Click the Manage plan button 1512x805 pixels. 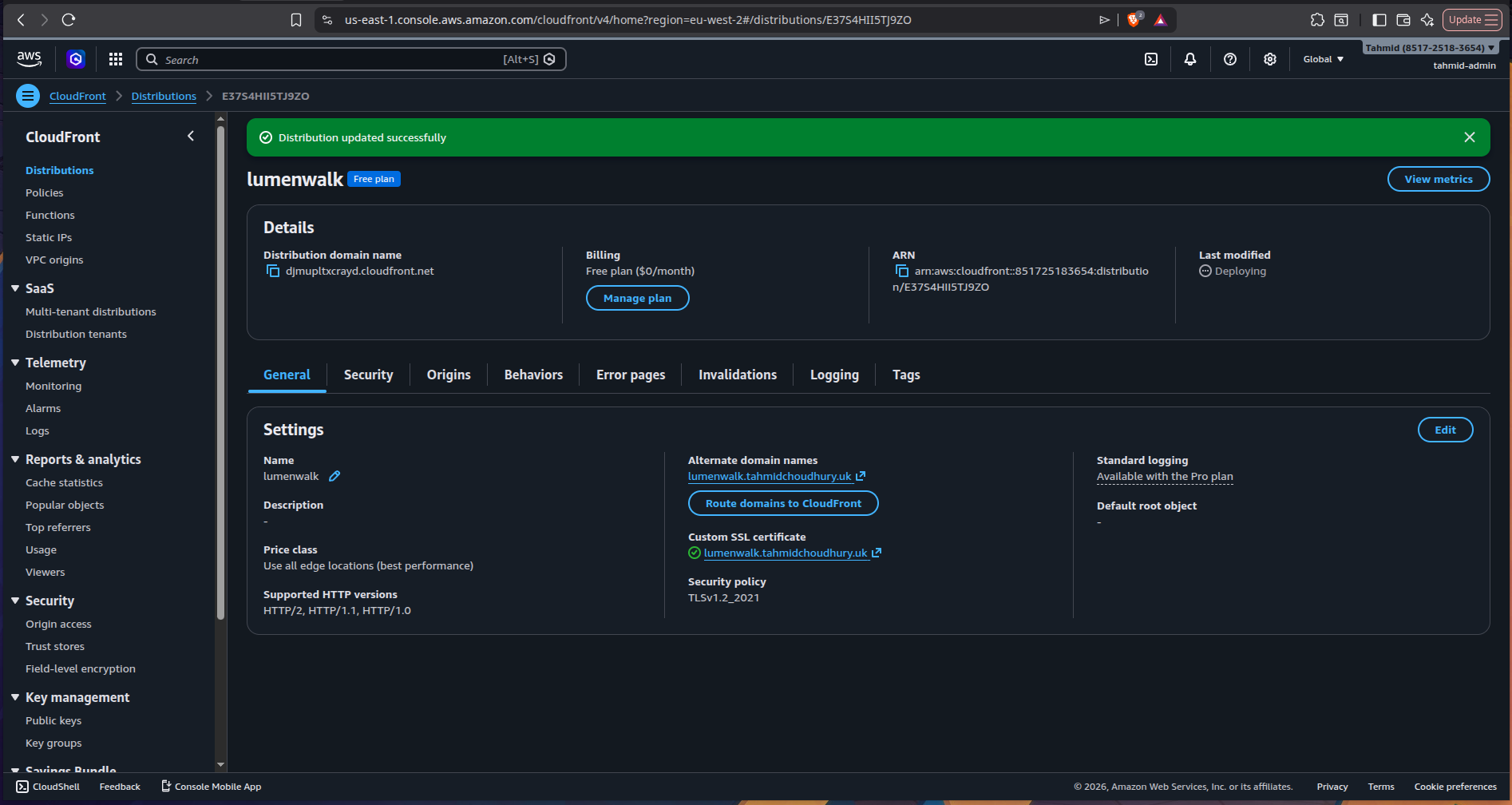pyautogui.click(x=637, y=298)
